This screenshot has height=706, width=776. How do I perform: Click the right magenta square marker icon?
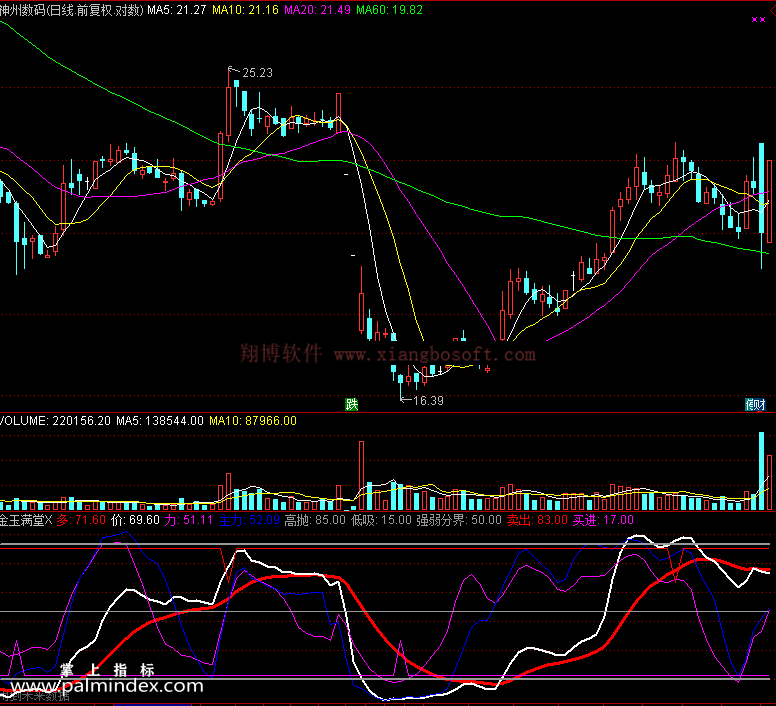click(763, 19)
